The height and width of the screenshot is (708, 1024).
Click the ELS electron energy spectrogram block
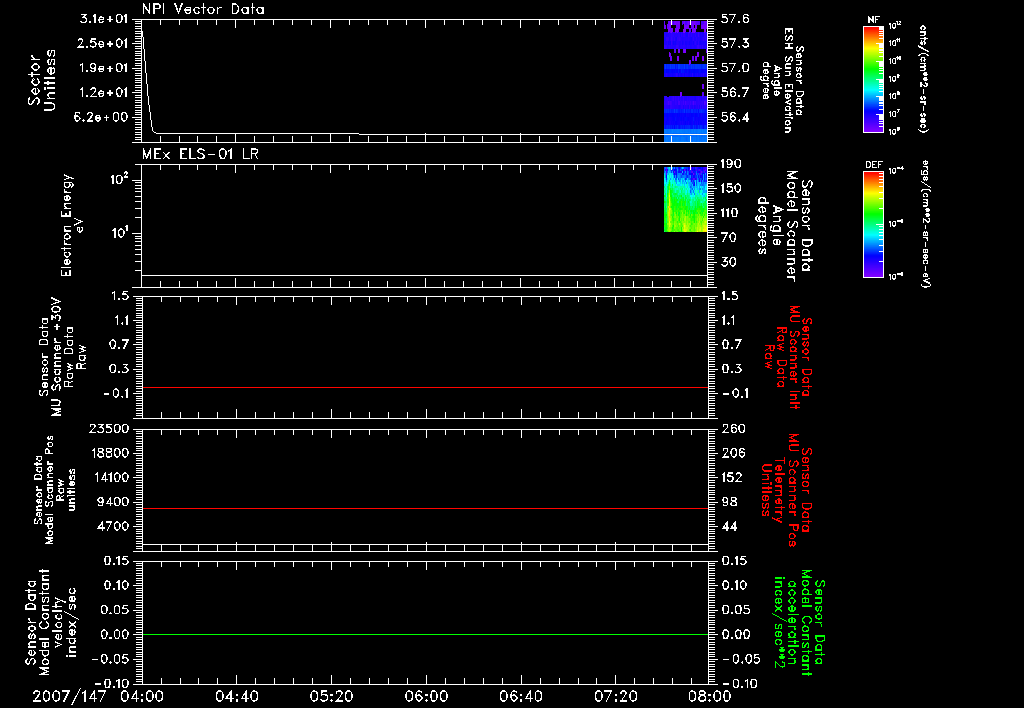pyautogui.click(x=686, y=199)
